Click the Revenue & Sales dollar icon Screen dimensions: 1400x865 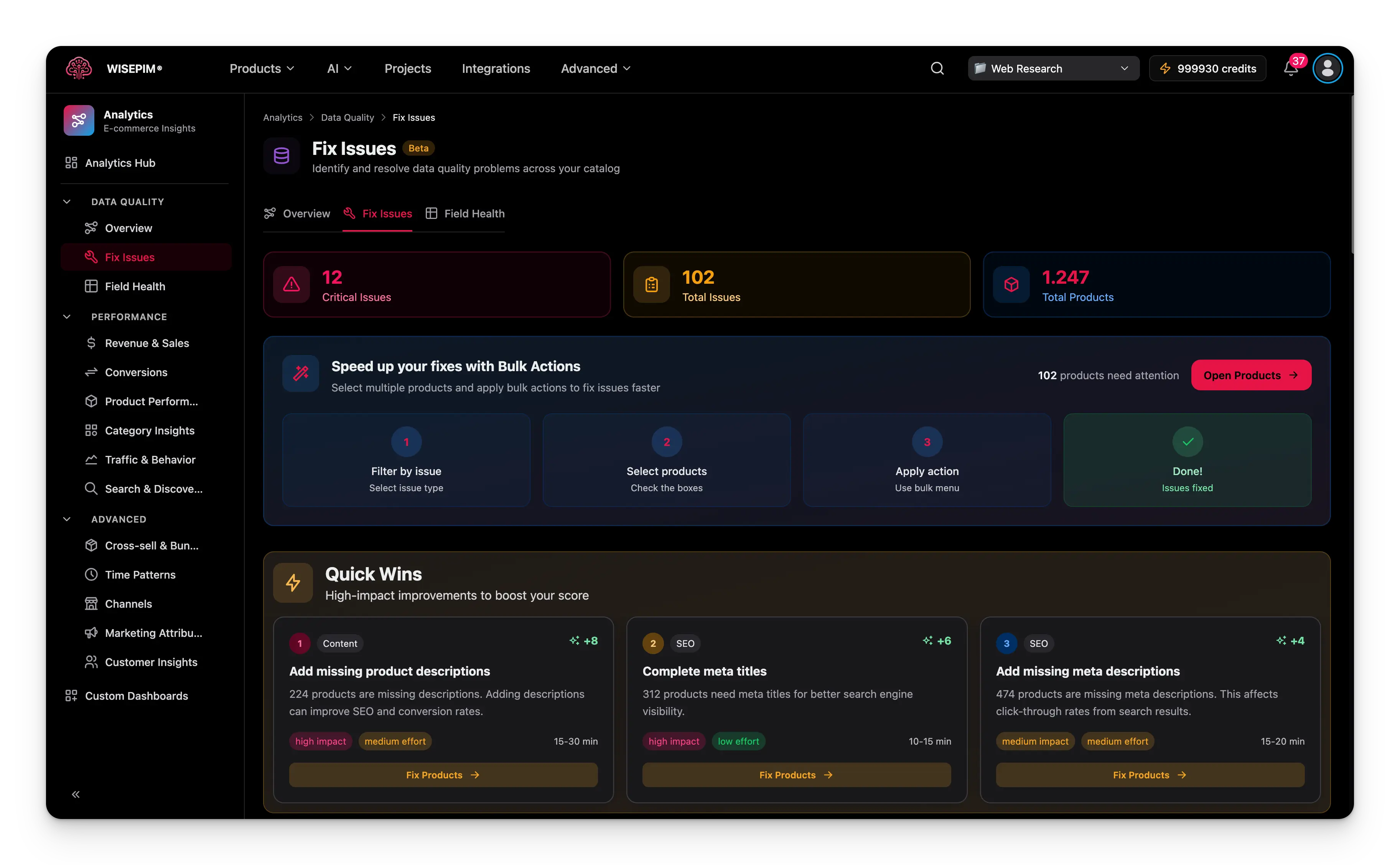92,343
